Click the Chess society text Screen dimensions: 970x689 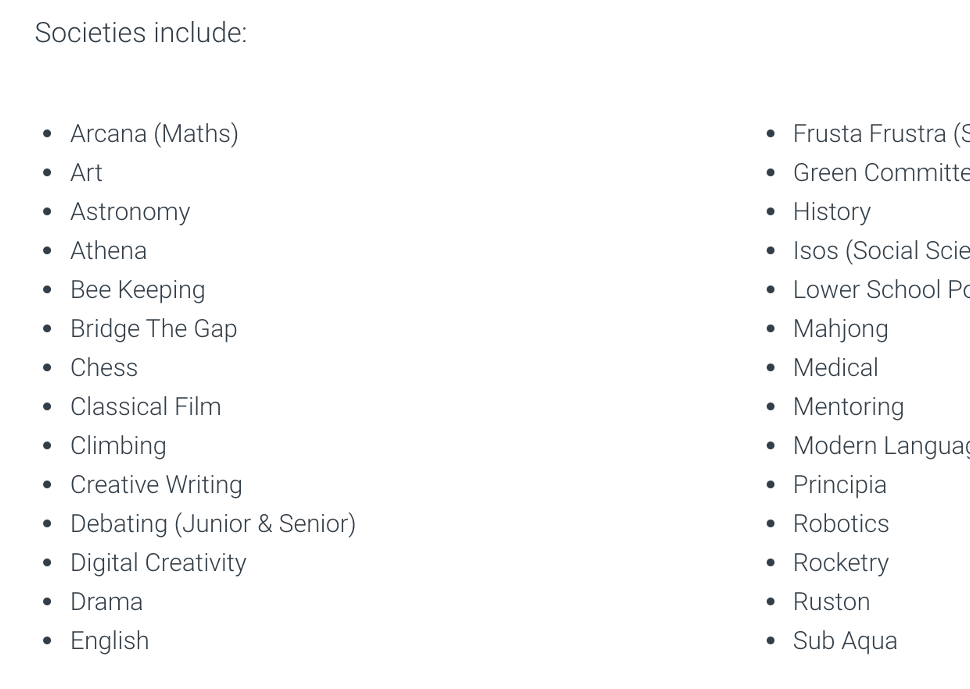pyautogui.click(x=104, y=367)
